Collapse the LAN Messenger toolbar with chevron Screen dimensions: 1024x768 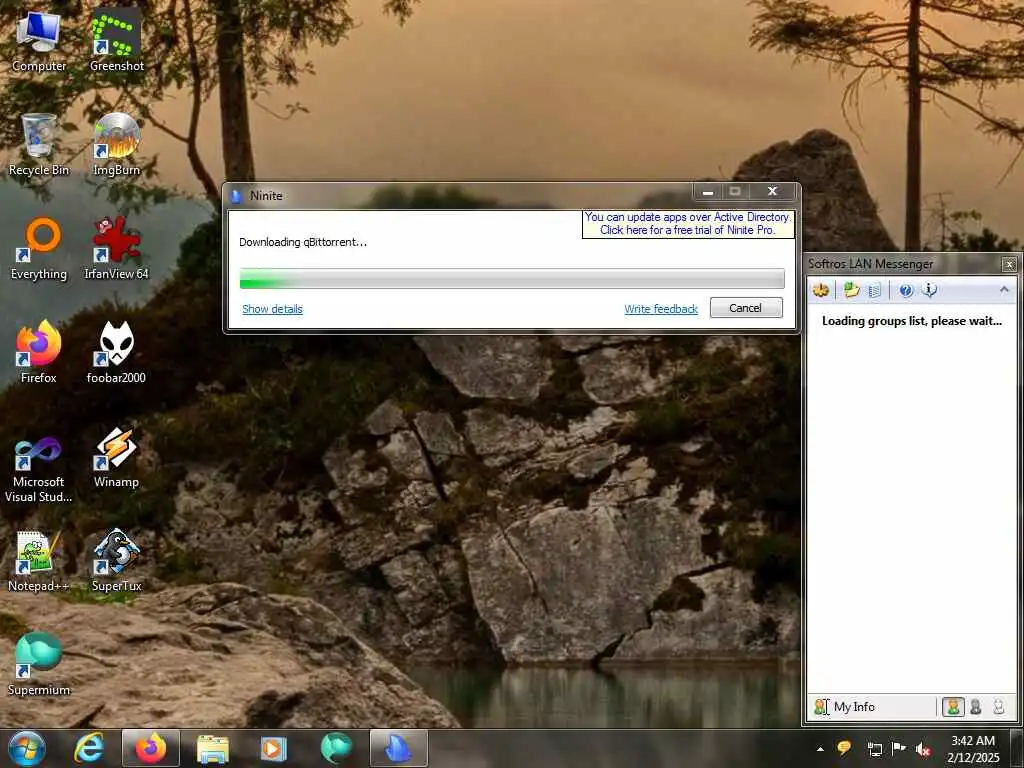tap(1004, 289)
